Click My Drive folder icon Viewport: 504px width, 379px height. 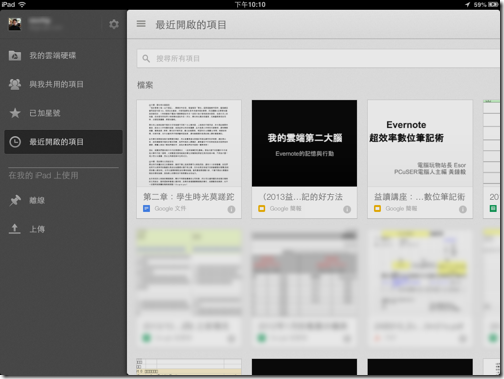[x=15, y=56]
